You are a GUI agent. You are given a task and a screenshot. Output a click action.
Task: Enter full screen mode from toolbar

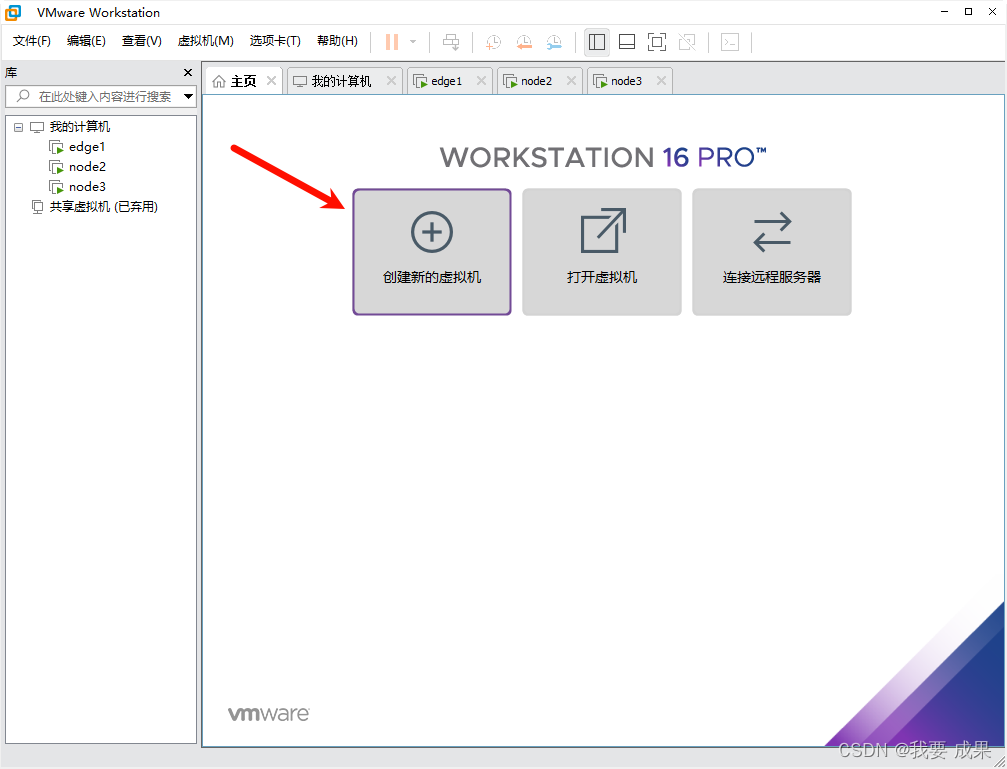pyautogui.click(x=656, y=42)
